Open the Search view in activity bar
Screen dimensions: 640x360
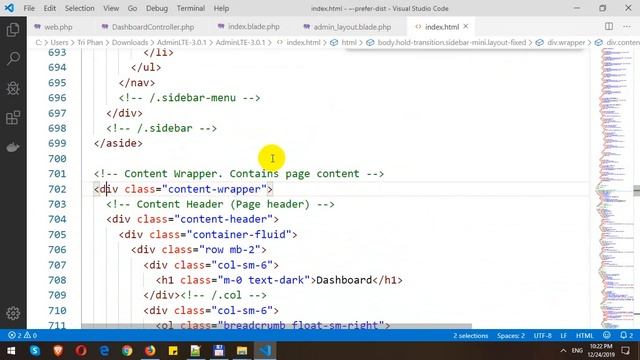[x=13, y=59]
